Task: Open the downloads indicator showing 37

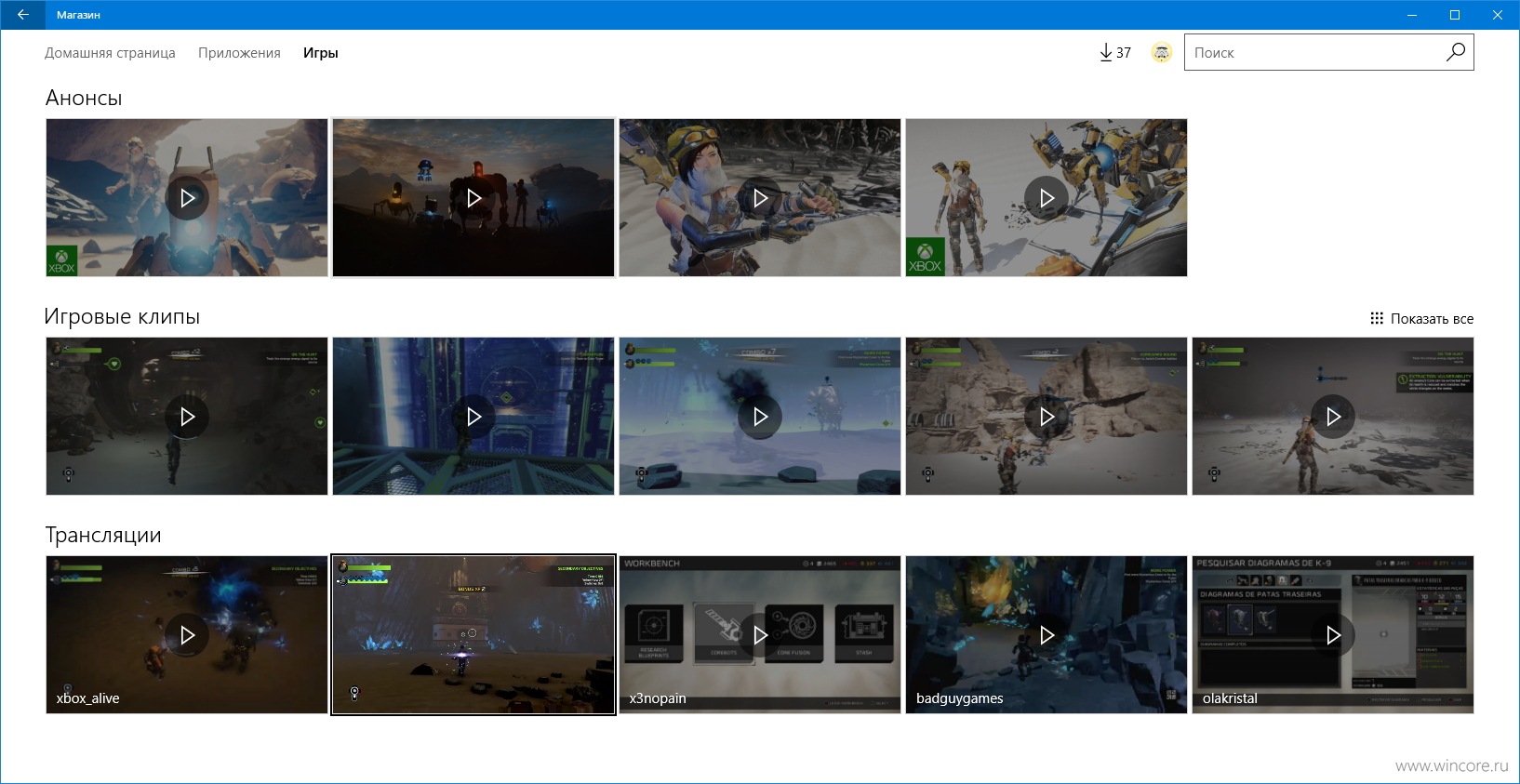Action: point(1115,53)
